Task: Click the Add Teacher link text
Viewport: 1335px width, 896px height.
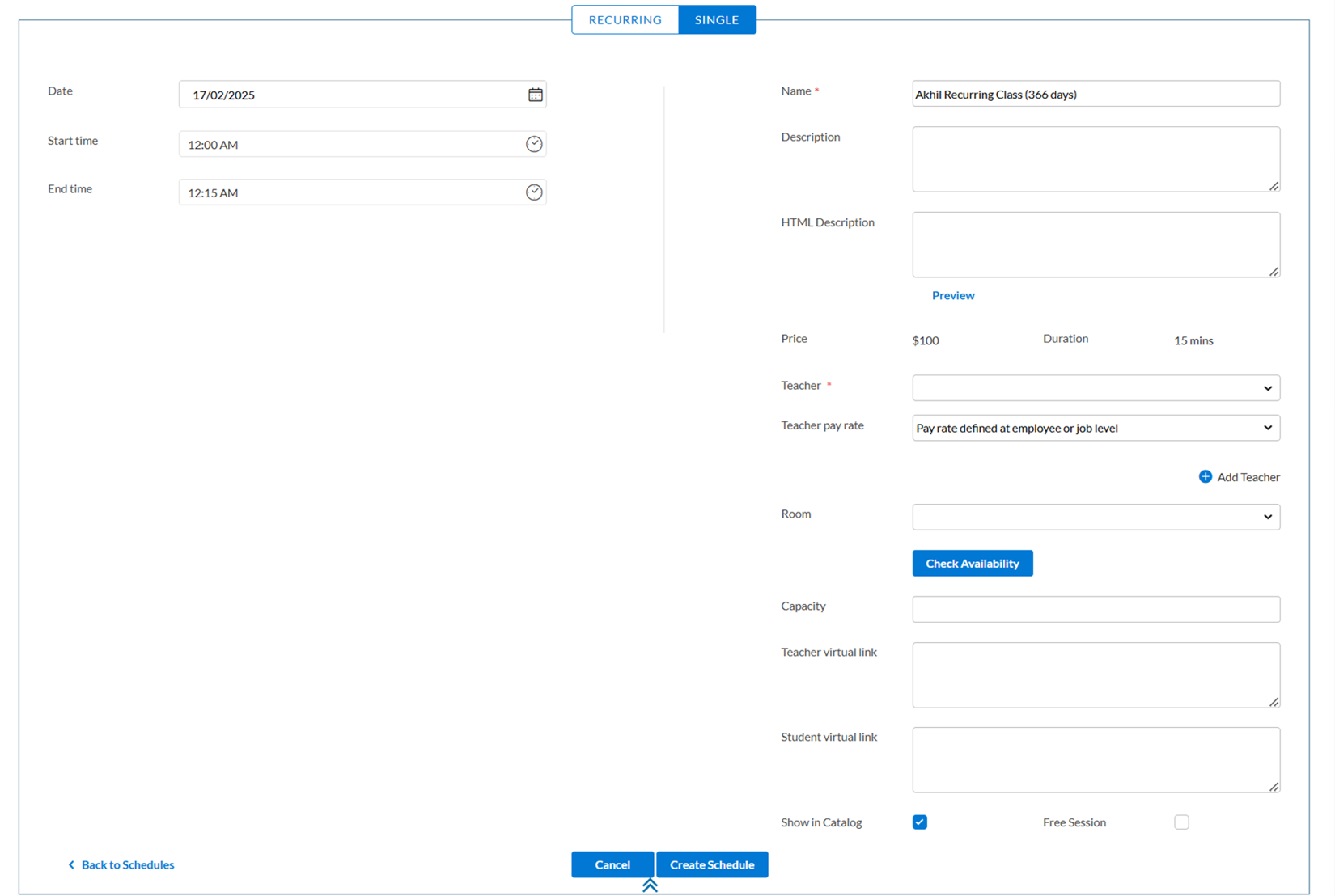Action: click(1248, 477)
